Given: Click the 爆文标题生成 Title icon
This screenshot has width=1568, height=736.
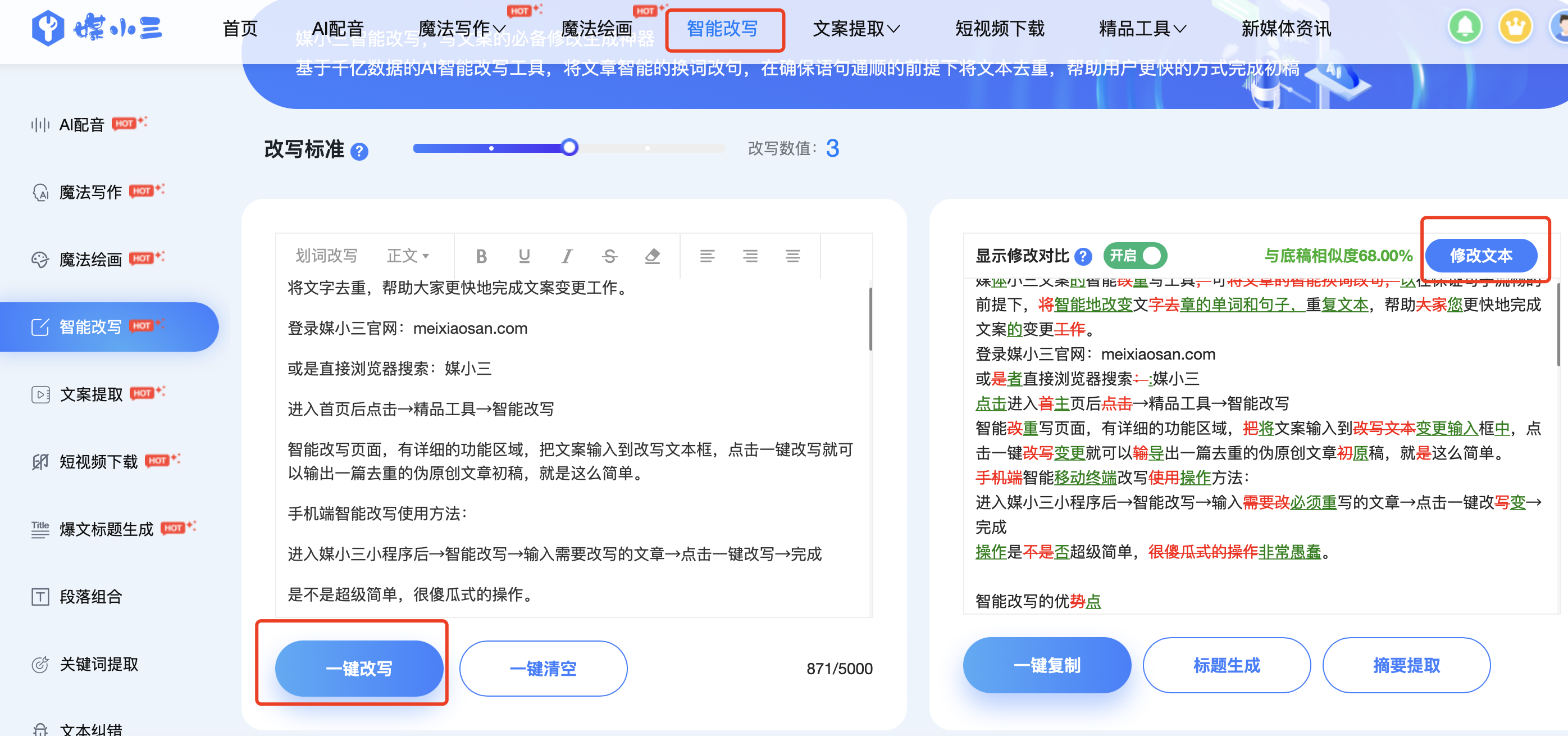Looking at the screenshot, I should coord(40,529).
